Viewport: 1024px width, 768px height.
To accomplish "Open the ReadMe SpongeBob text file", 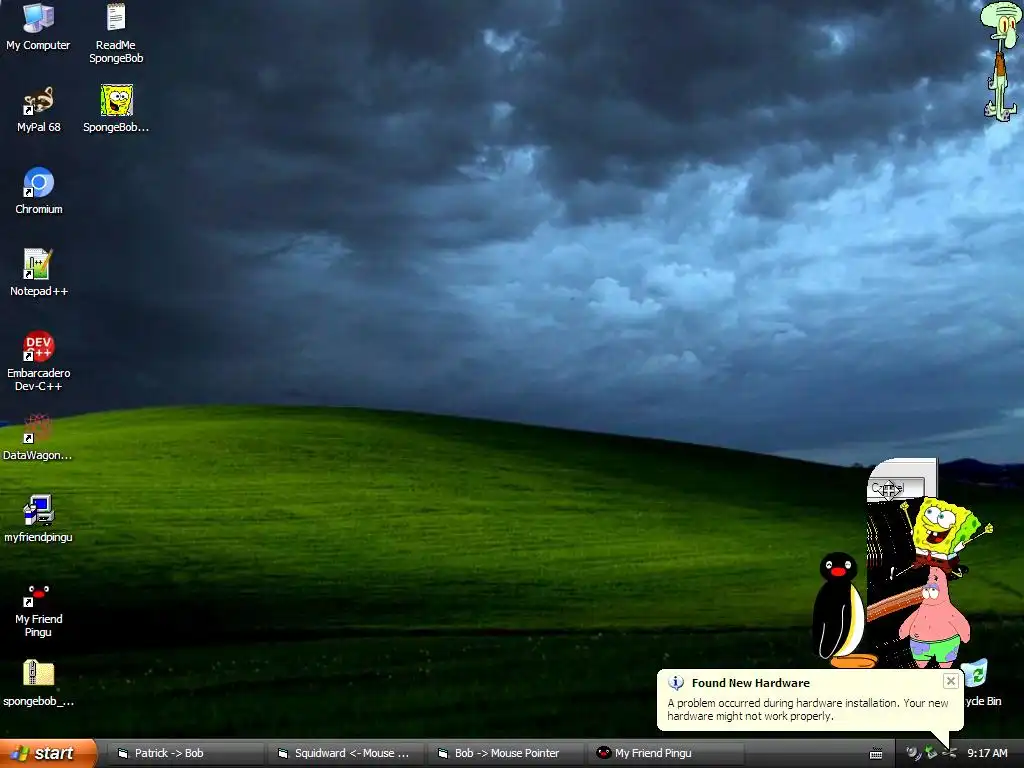I will pos(116,33).
